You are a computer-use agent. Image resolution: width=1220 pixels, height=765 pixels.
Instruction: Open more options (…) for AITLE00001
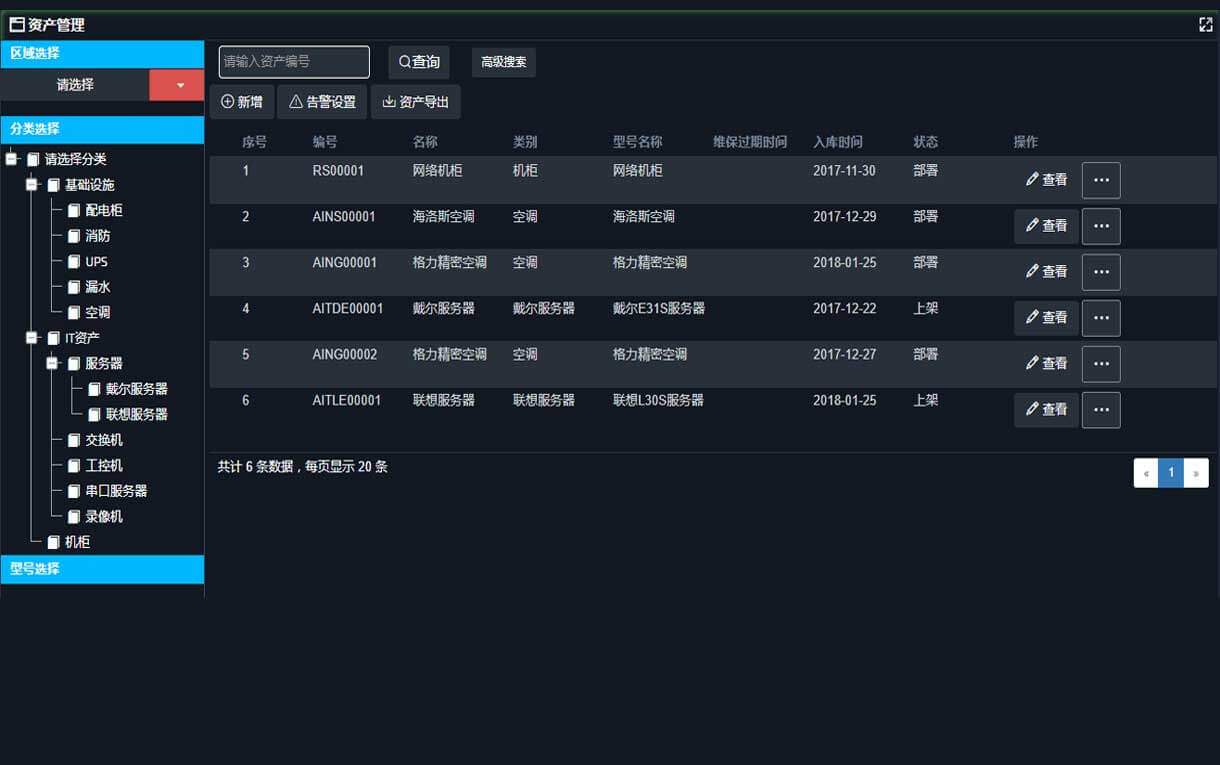point(1101,410)
